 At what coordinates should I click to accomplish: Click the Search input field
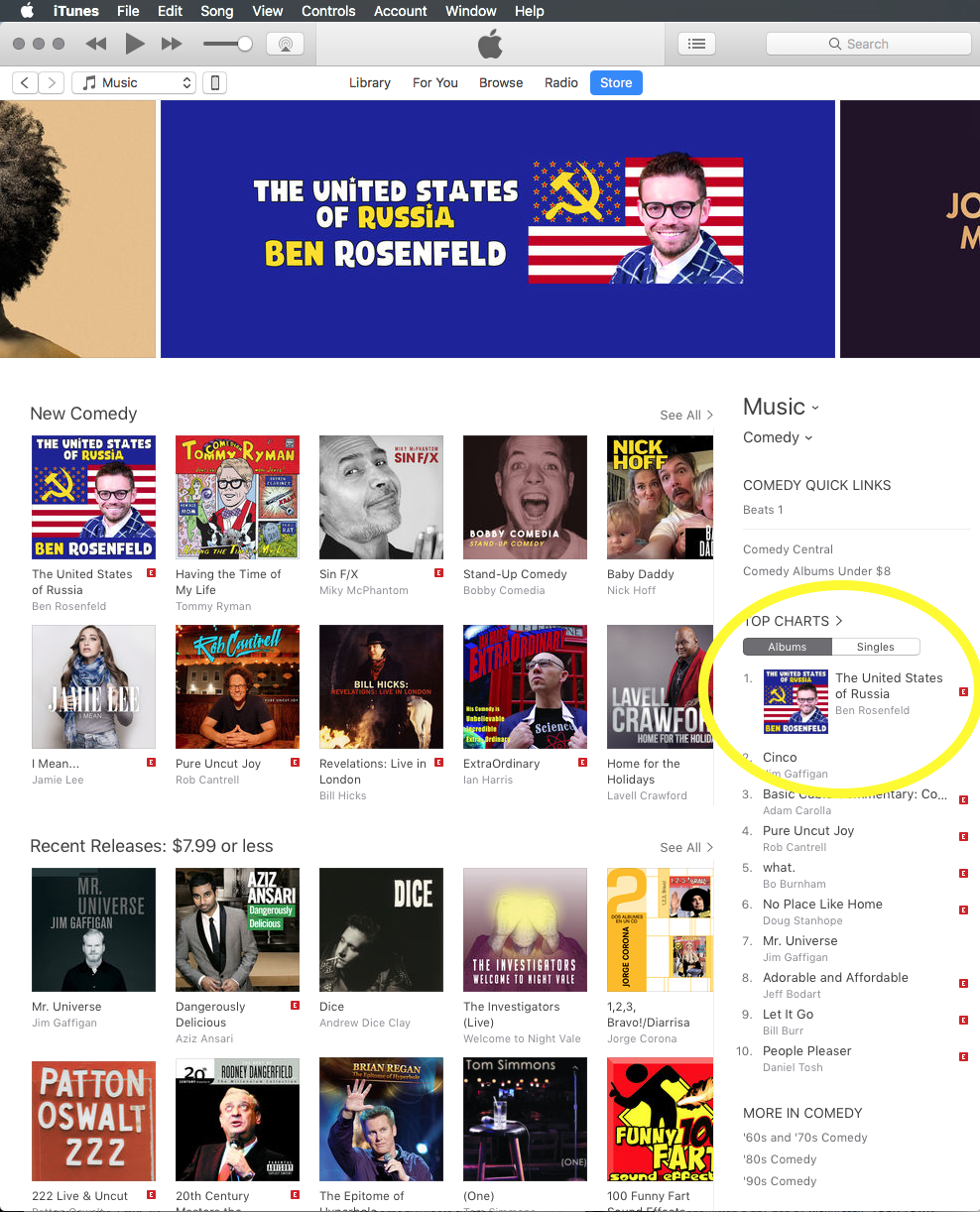coord(869,44)
